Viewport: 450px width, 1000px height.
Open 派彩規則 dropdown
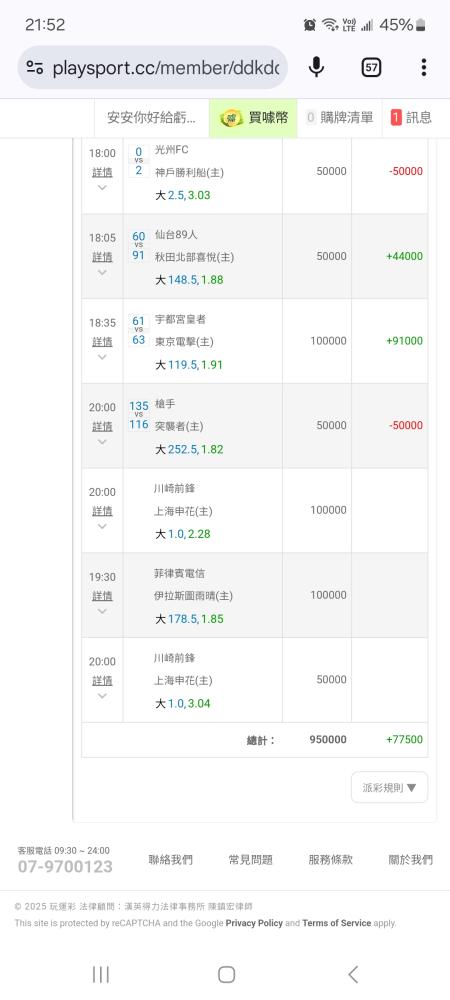point(389,788)
